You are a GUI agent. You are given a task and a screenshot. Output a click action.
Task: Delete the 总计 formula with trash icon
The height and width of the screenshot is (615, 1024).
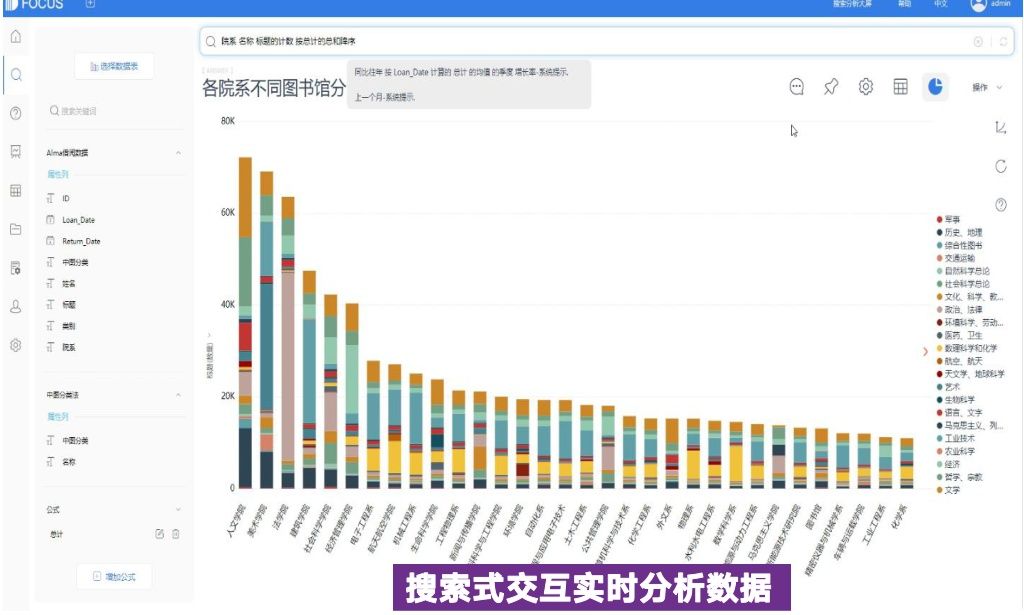[176, 534]
